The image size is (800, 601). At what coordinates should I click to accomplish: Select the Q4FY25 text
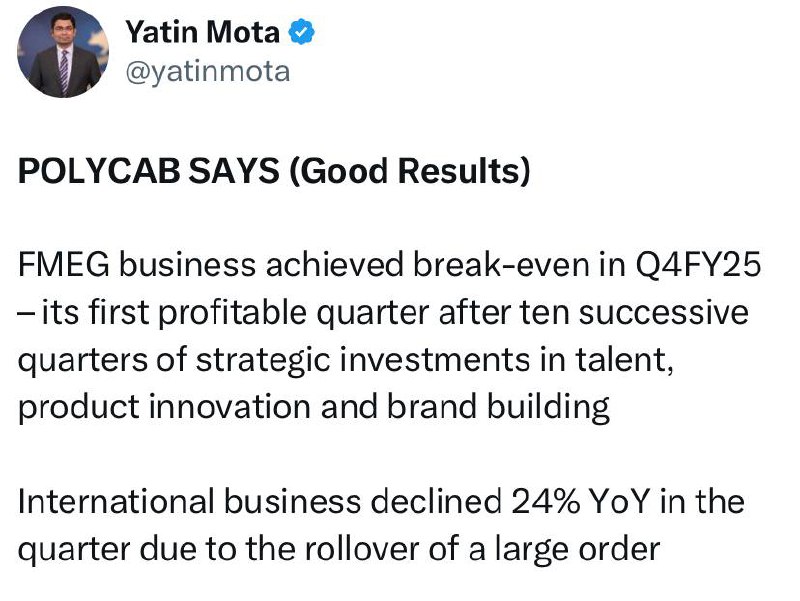click(698, 266)
